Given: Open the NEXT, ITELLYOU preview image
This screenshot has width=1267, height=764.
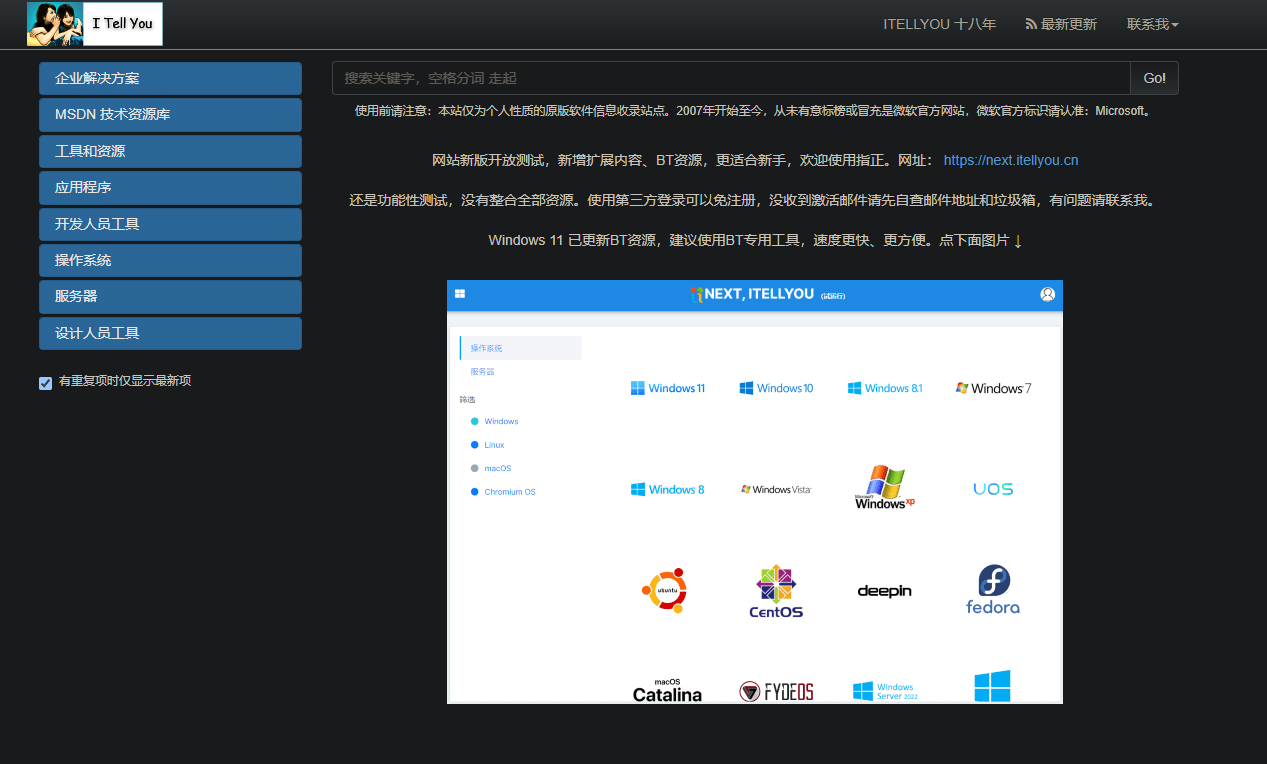Looking at the screenshot, I should 755,492.
